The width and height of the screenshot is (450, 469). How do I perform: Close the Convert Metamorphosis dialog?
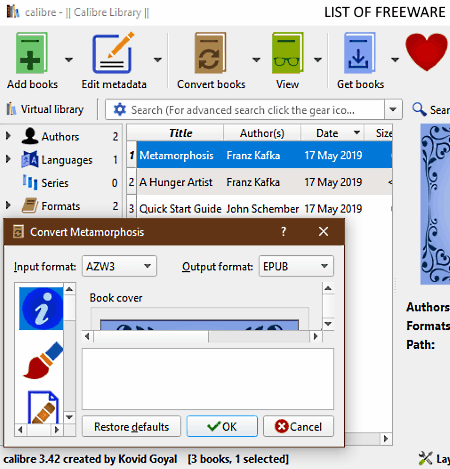(x=323, y=231)
